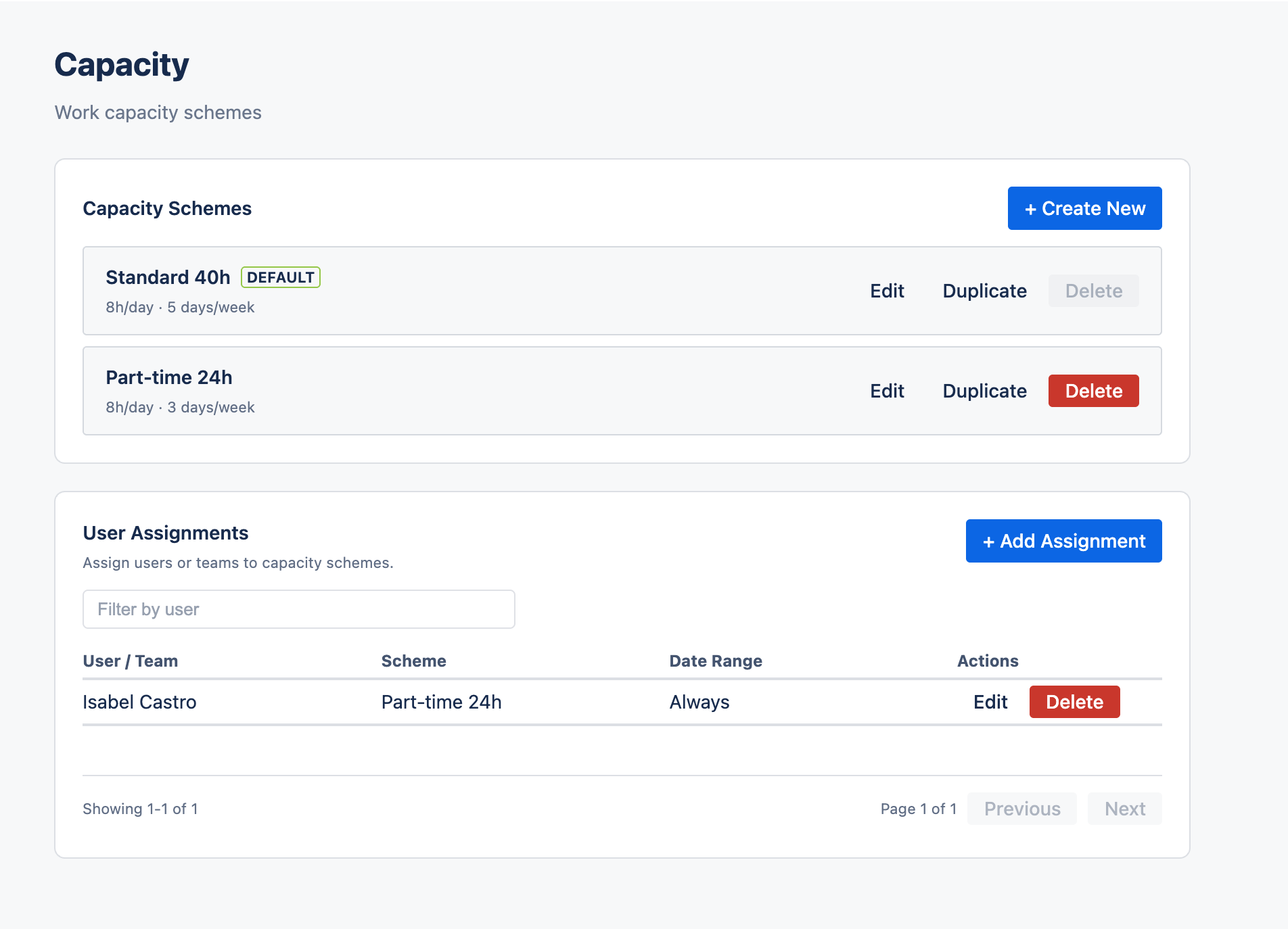The height and width of the screenshot is (929, 1288).
Task: Edit the Standard 40h scheme
Action: coord(887,291)
